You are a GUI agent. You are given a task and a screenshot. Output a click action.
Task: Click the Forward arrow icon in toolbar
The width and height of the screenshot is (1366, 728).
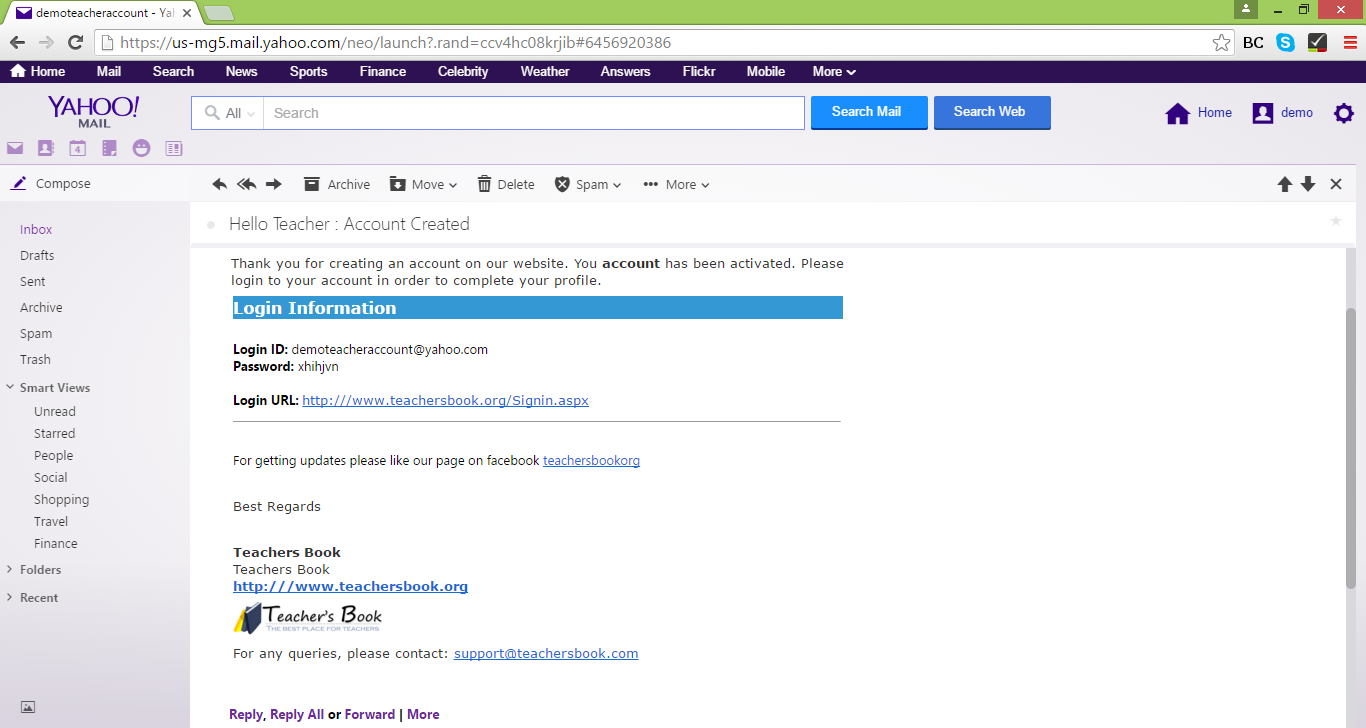tap(274, 184)
